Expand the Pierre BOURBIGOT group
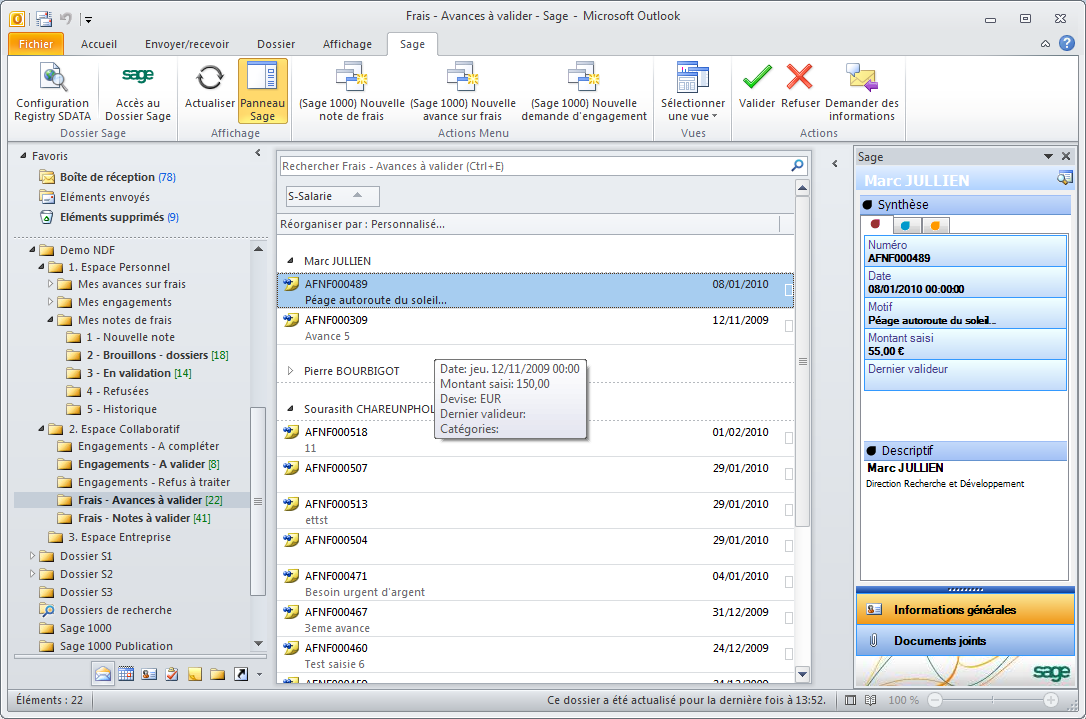The image size is (1086, 719). click(290, 371)
